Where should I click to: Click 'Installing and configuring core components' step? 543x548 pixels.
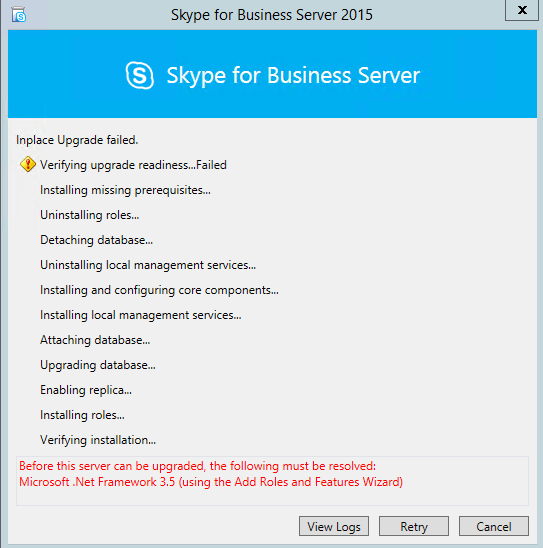(159, 290)
